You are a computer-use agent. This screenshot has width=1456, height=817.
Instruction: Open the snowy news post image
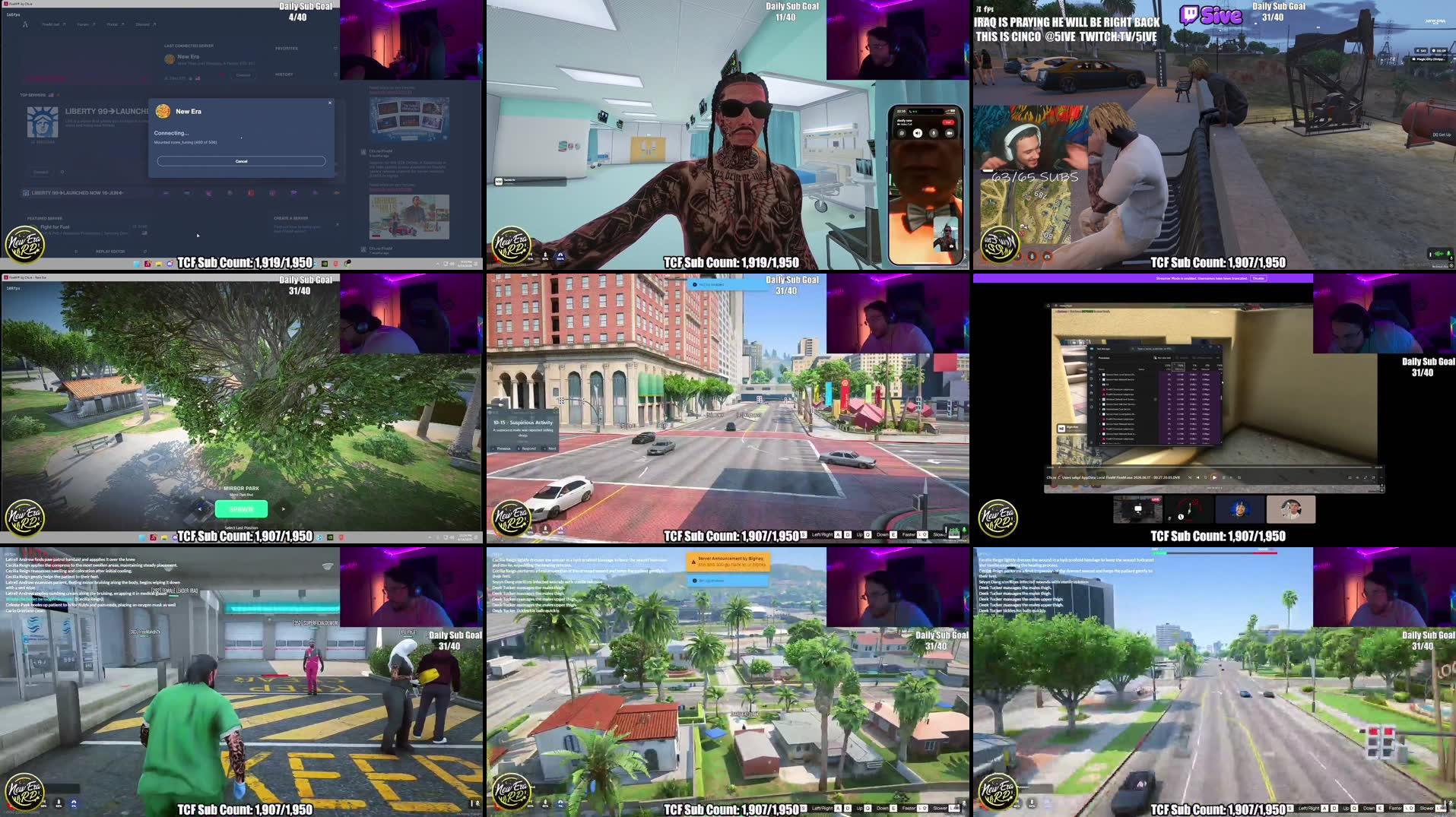(409, 119)
